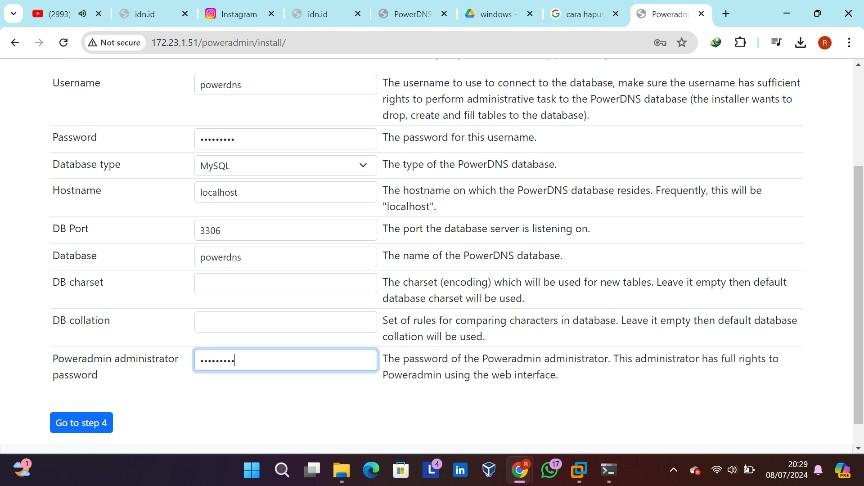Open the terminal app on the taskbar

coord(608,470)
